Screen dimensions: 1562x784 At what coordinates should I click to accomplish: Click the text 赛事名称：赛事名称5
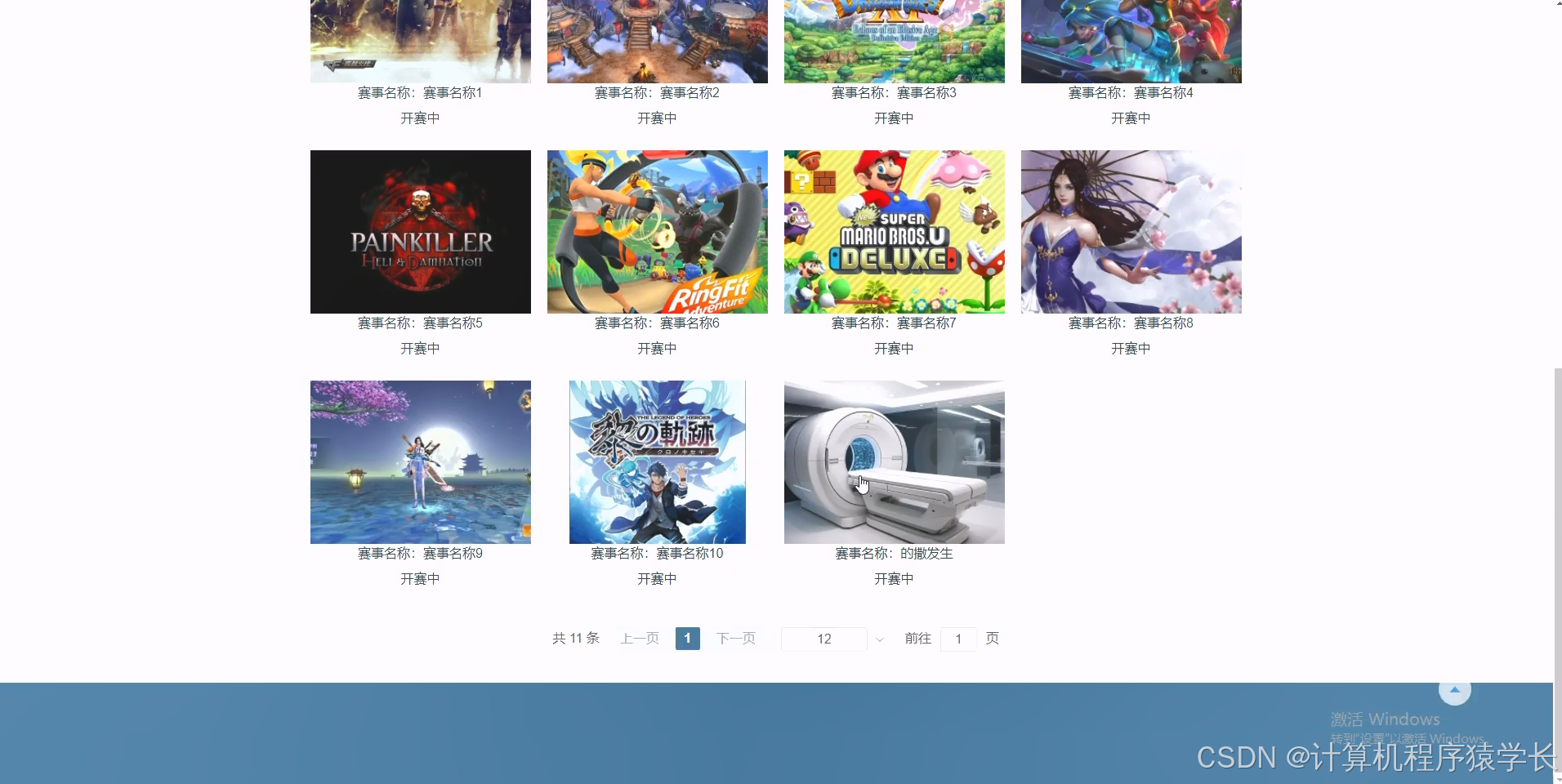[x=420, y=323]
